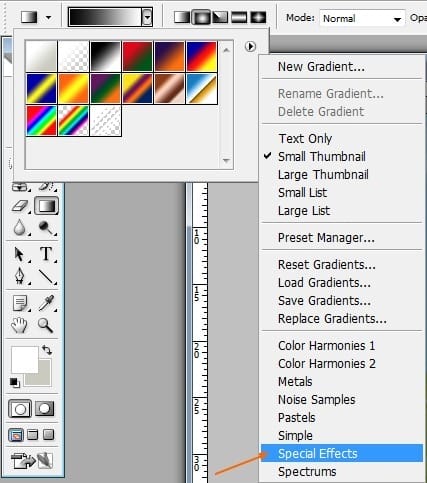Enable Quick Mask mode
Image resolution: width=427 pixels, height=483 pixels.
(45, 408)
